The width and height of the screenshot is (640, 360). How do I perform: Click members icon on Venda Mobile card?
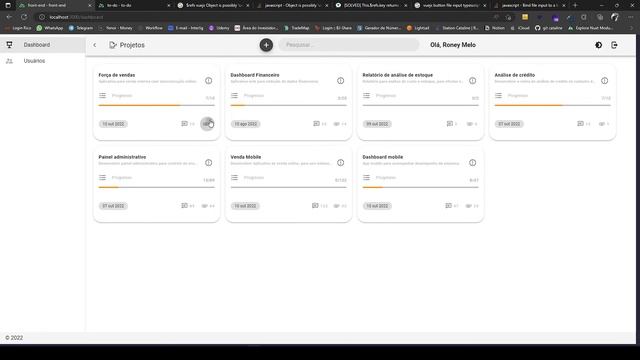click(x=336, y=206)
